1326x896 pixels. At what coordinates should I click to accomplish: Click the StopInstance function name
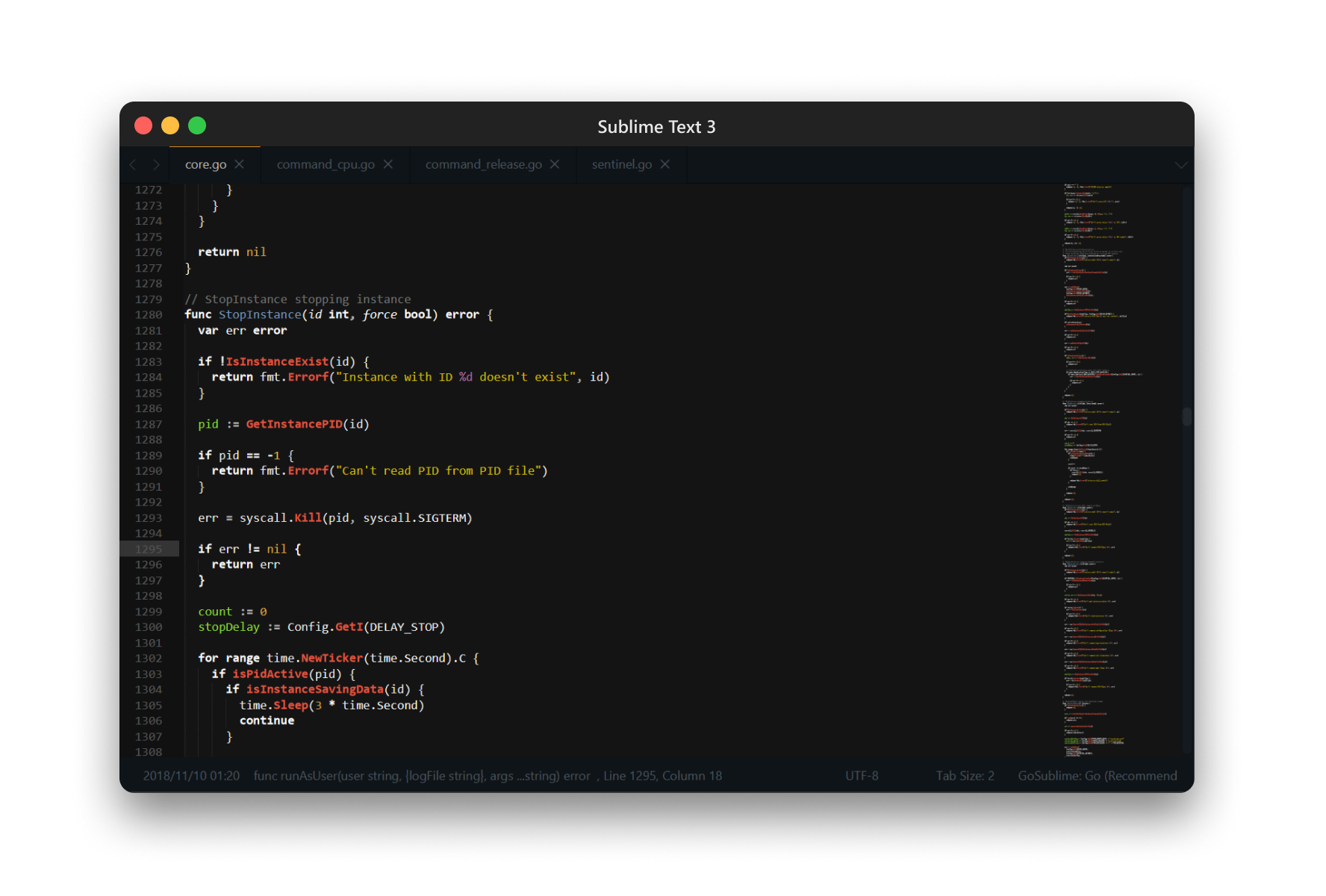coord(260,314)
